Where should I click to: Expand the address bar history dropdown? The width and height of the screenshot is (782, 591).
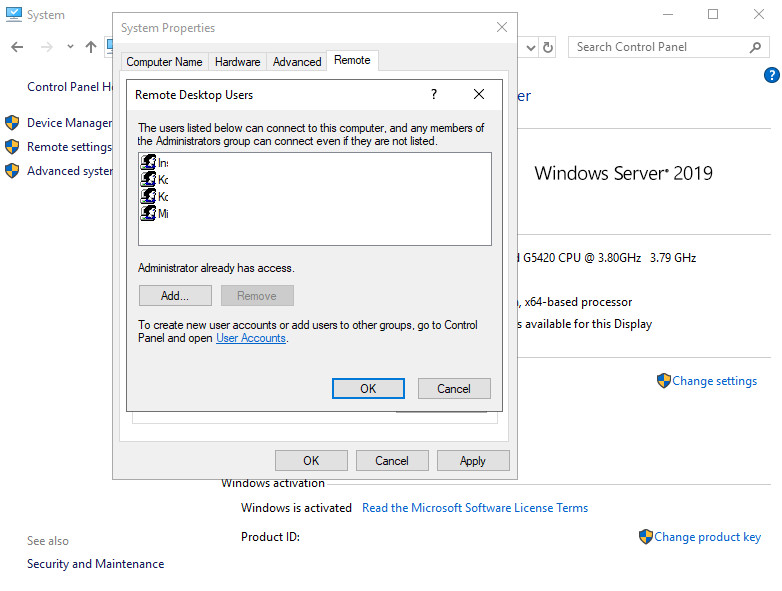click(530, 47)
